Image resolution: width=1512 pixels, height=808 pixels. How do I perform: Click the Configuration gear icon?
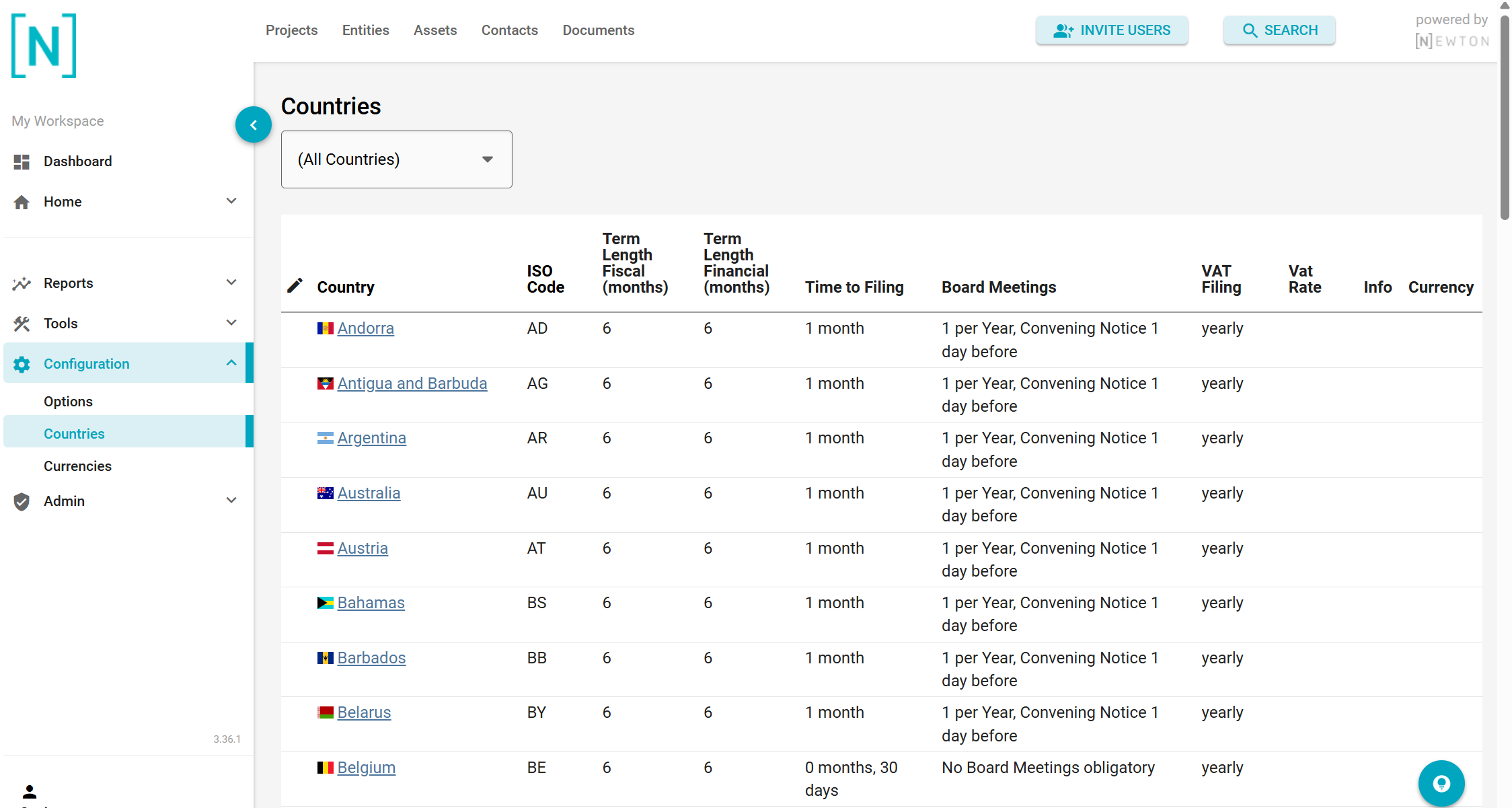point(22,364)
